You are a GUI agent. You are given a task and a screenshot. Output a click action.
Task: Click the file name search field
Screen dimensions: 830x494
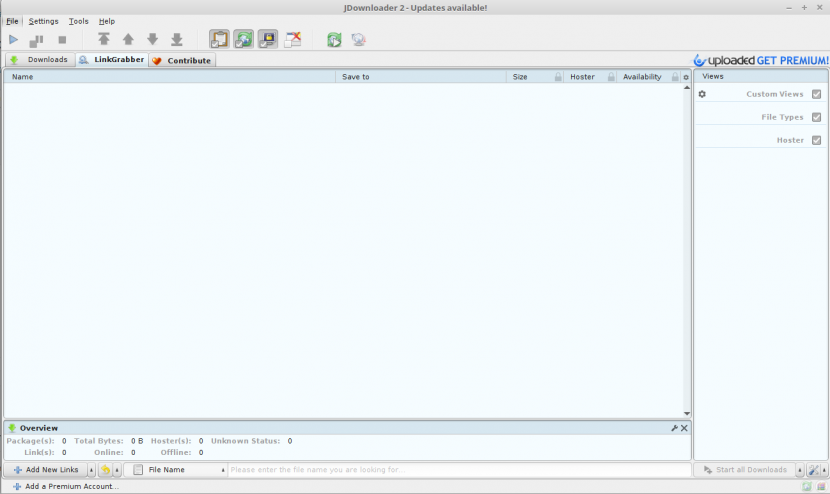458,470
